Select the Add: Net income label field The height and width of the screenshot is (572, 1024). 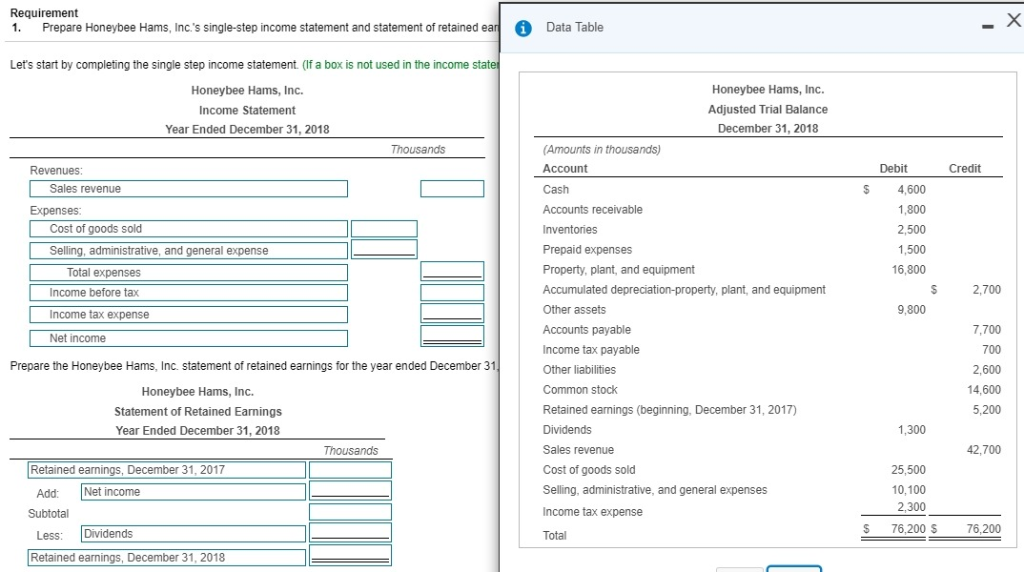tap(193, 492)
